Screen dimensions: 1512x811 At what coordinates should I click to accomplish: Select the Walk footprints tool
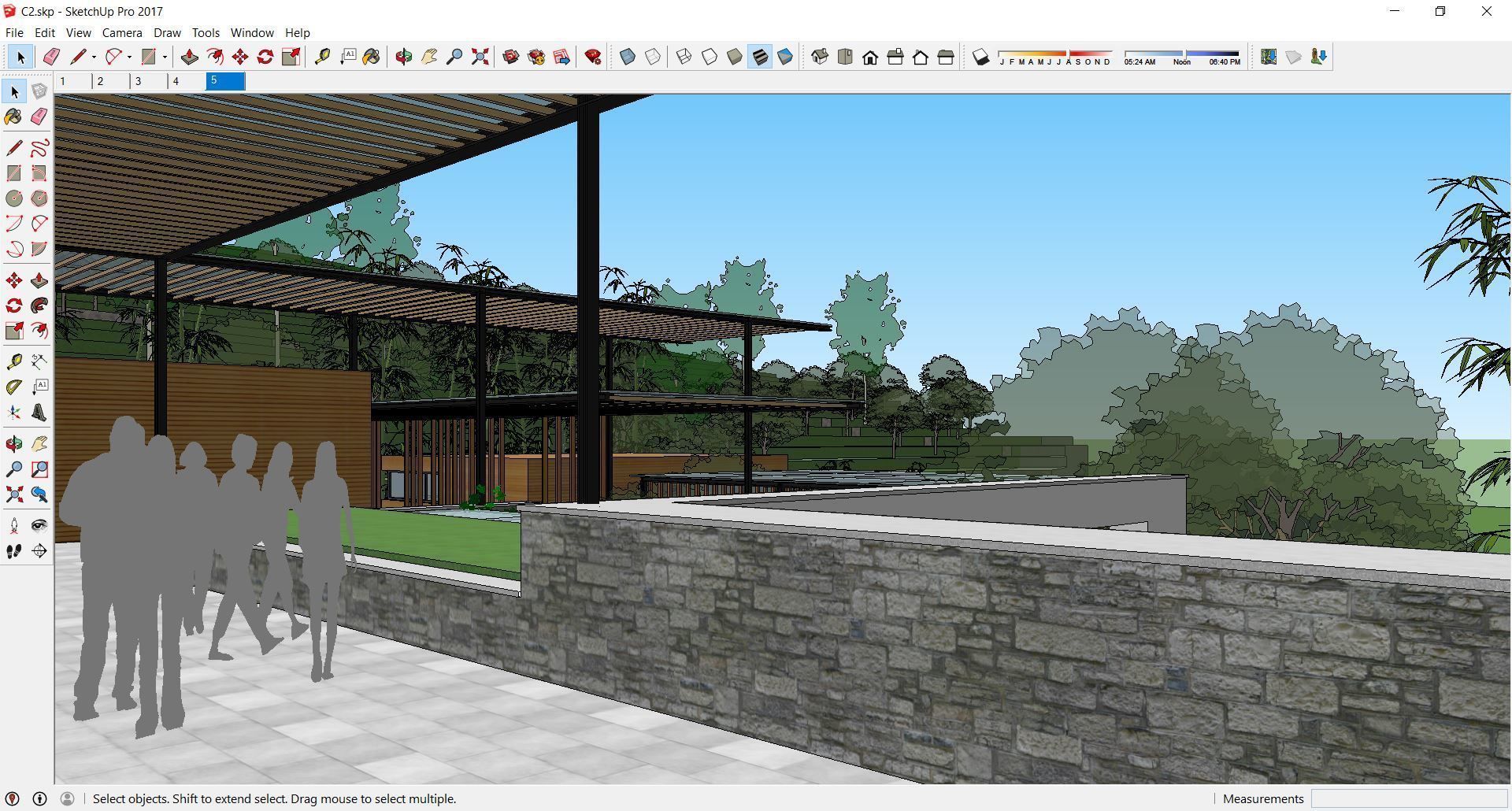pos(14,551)
